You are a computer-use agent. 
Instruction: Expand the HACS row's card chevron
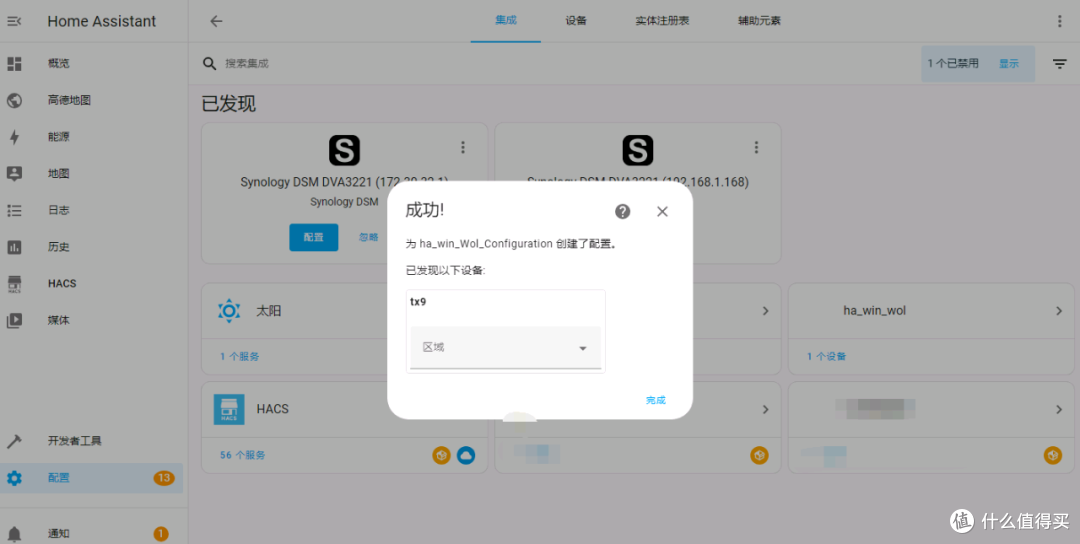tap(765, 409)
